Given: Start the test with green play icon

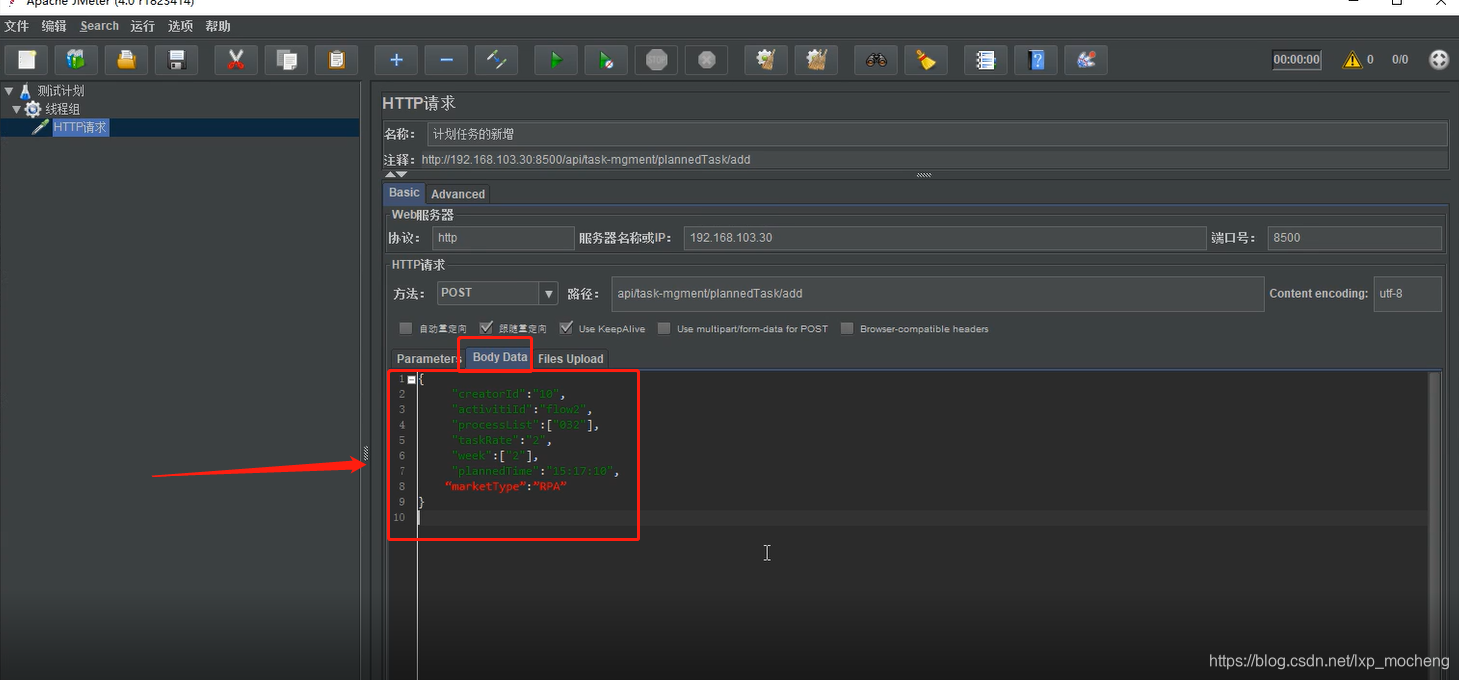Looking at the screenshot, I should tap(556, 60).
